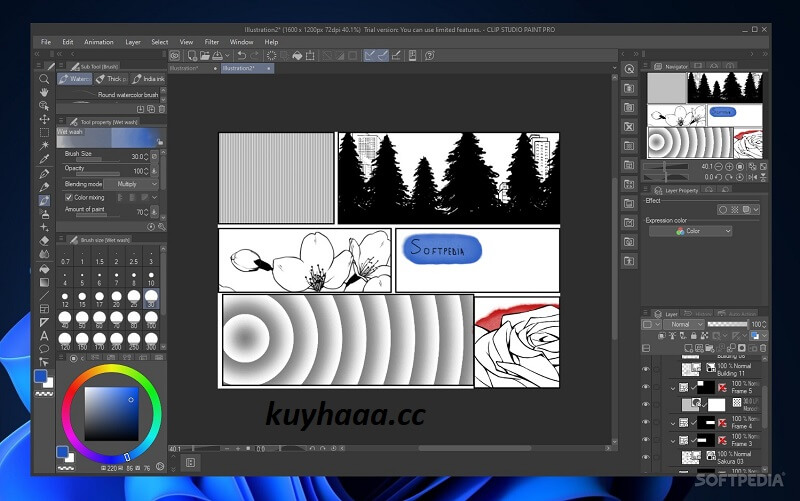Screen dimensions: 800x501
Task: Click zoom out minus button in Navigator
Action: (718, 167)
